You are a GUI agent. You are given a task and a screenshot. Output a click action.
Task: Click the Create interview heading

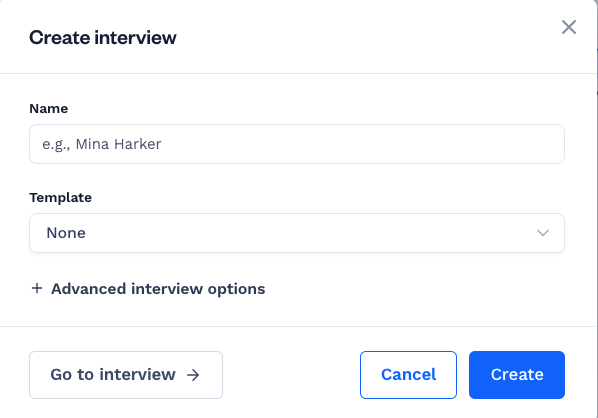103,37
